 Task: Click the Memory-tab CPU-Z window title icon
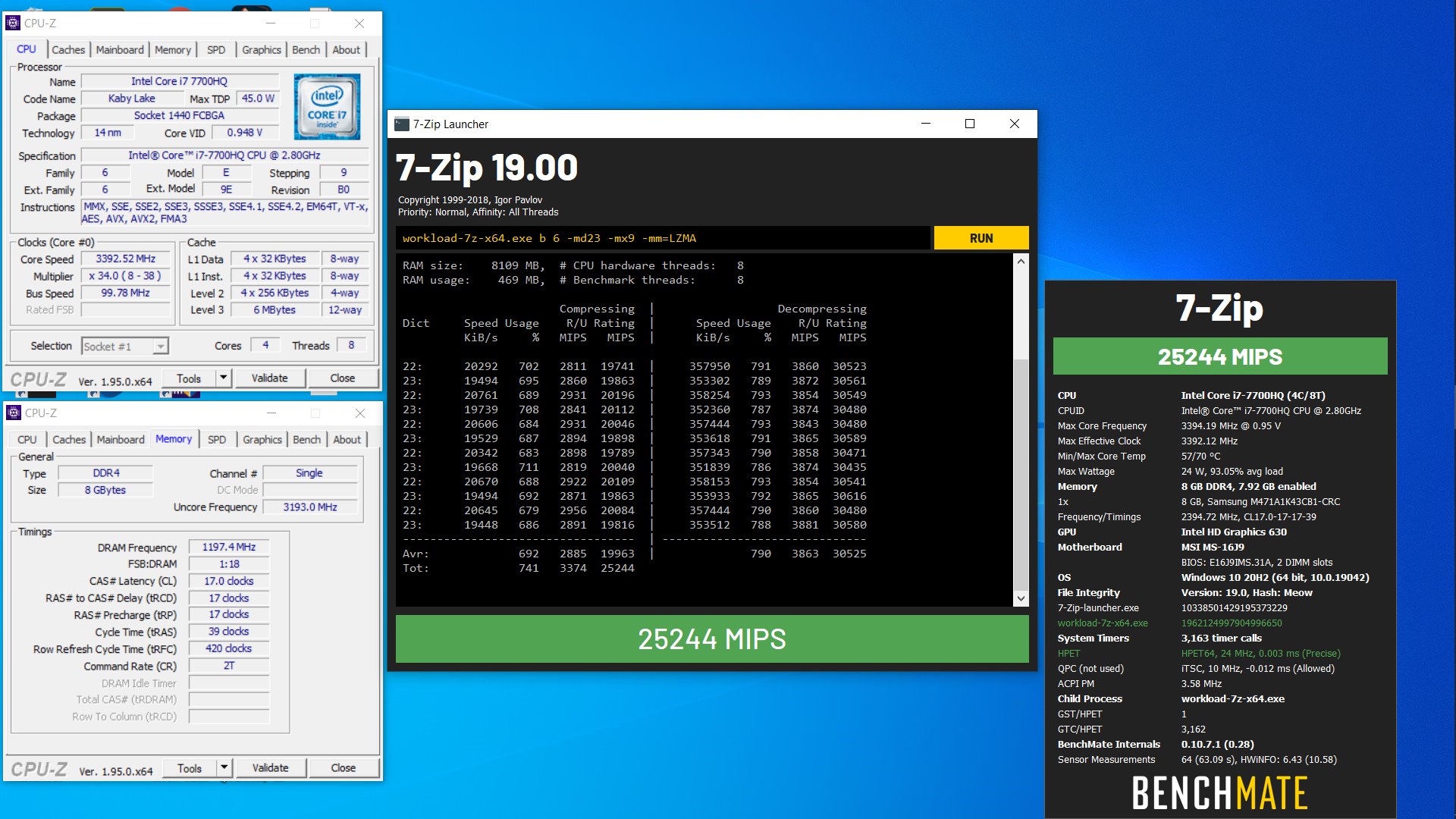click(x=14, y=413)
